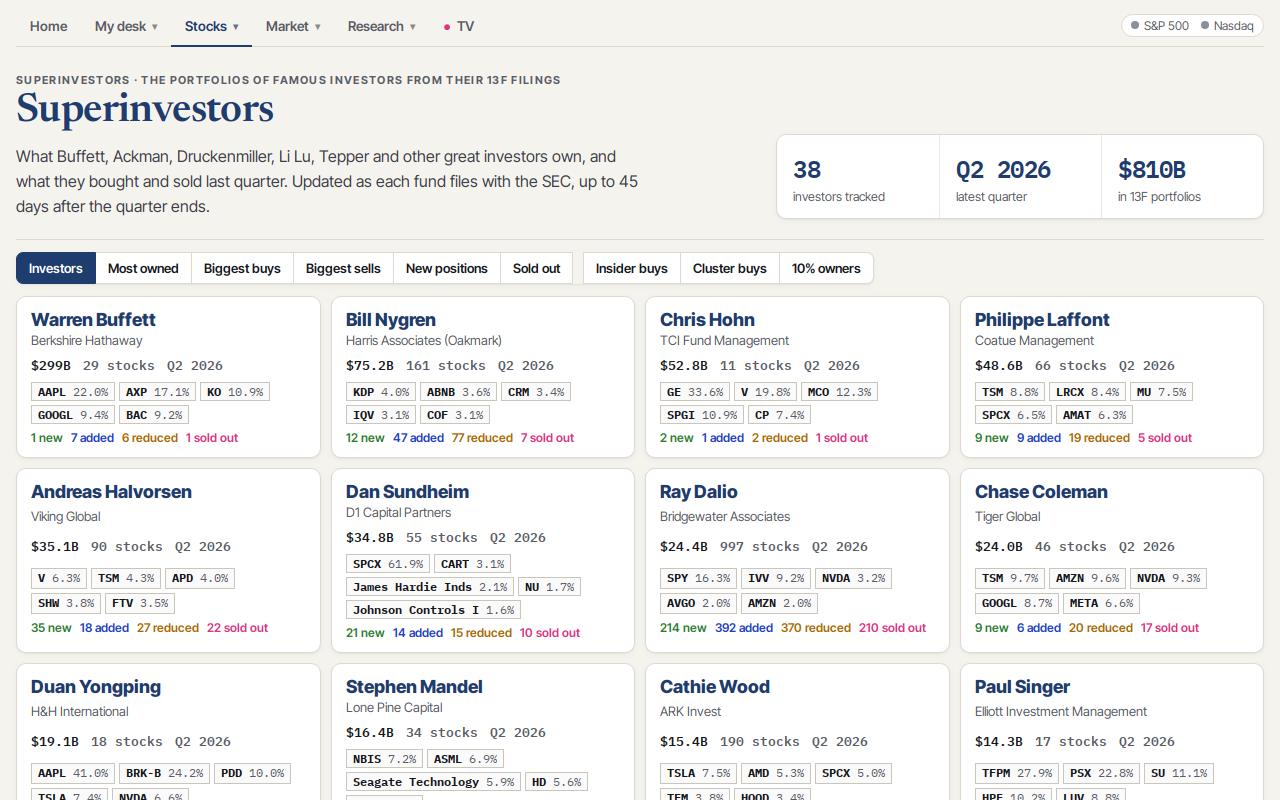
Task: Switch to the Biggest buys tab
Action: point(242,268)
